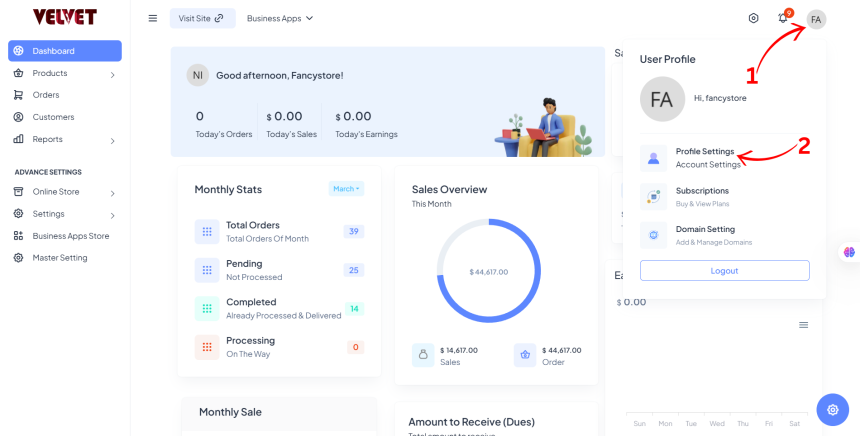Select Orders in the sidebar
860x436 pixels.
(45, 95)
